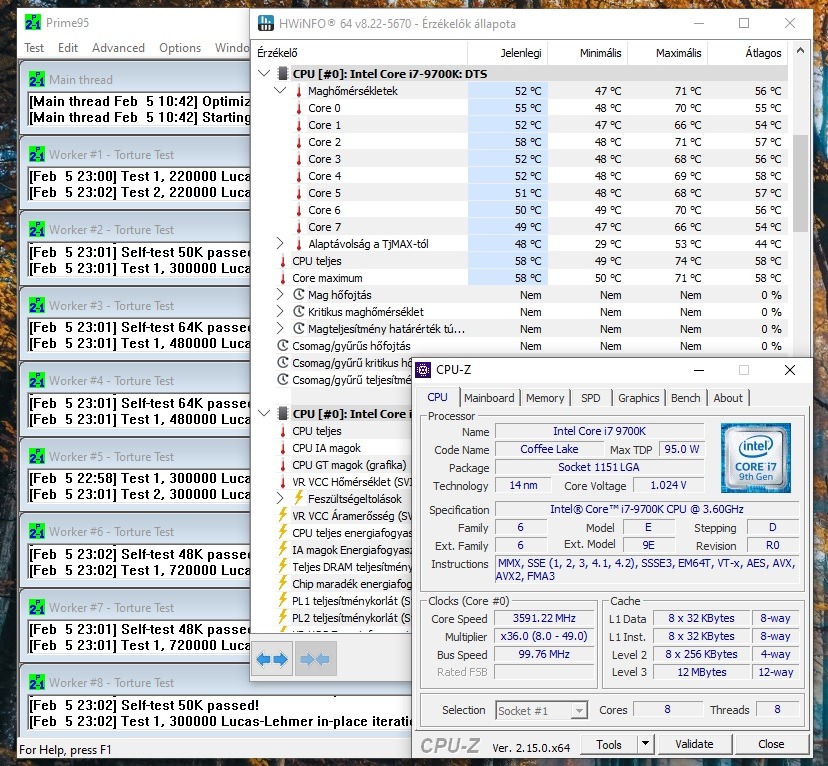Switch to the SPD tab in CPU-Z
Viewport: 828px width, 766px height.
click(590, 398)
